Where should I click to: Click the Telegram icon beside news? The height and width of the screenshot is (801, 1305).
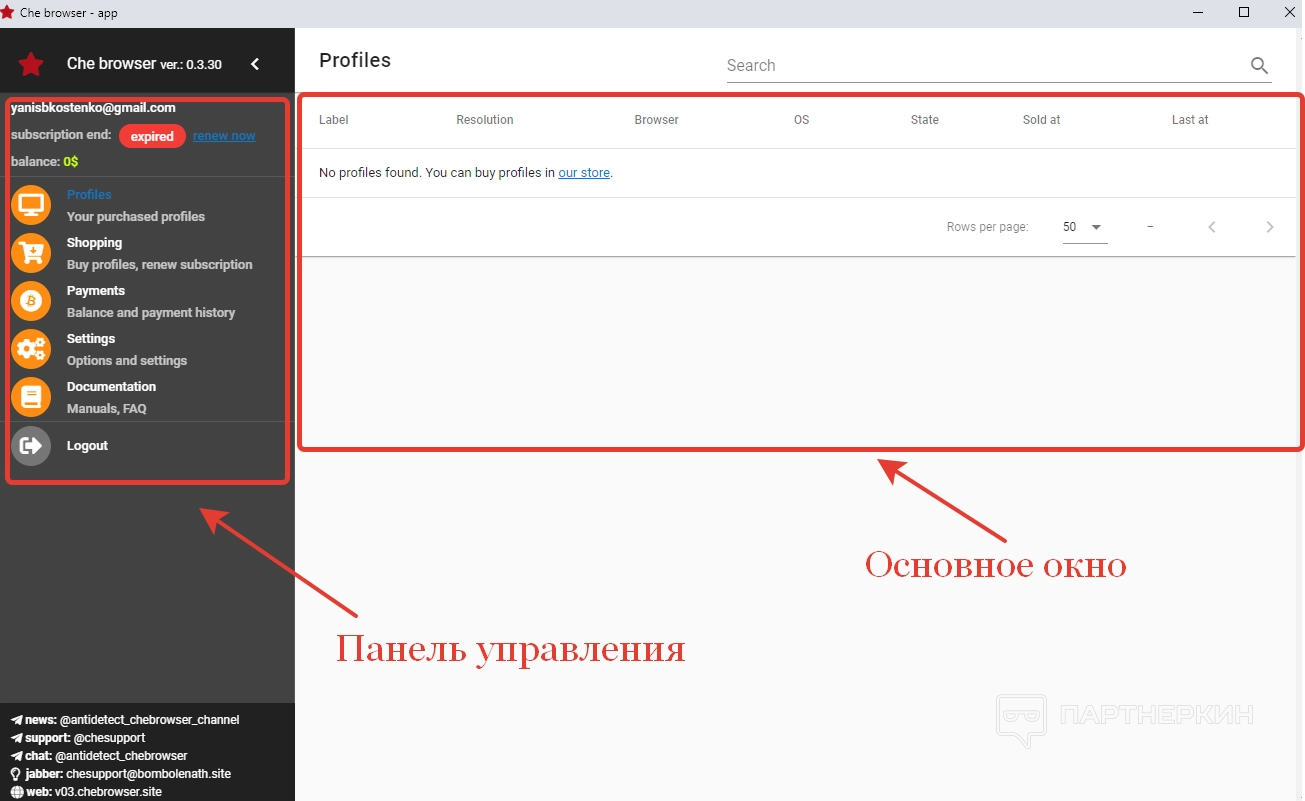point(16,720)
